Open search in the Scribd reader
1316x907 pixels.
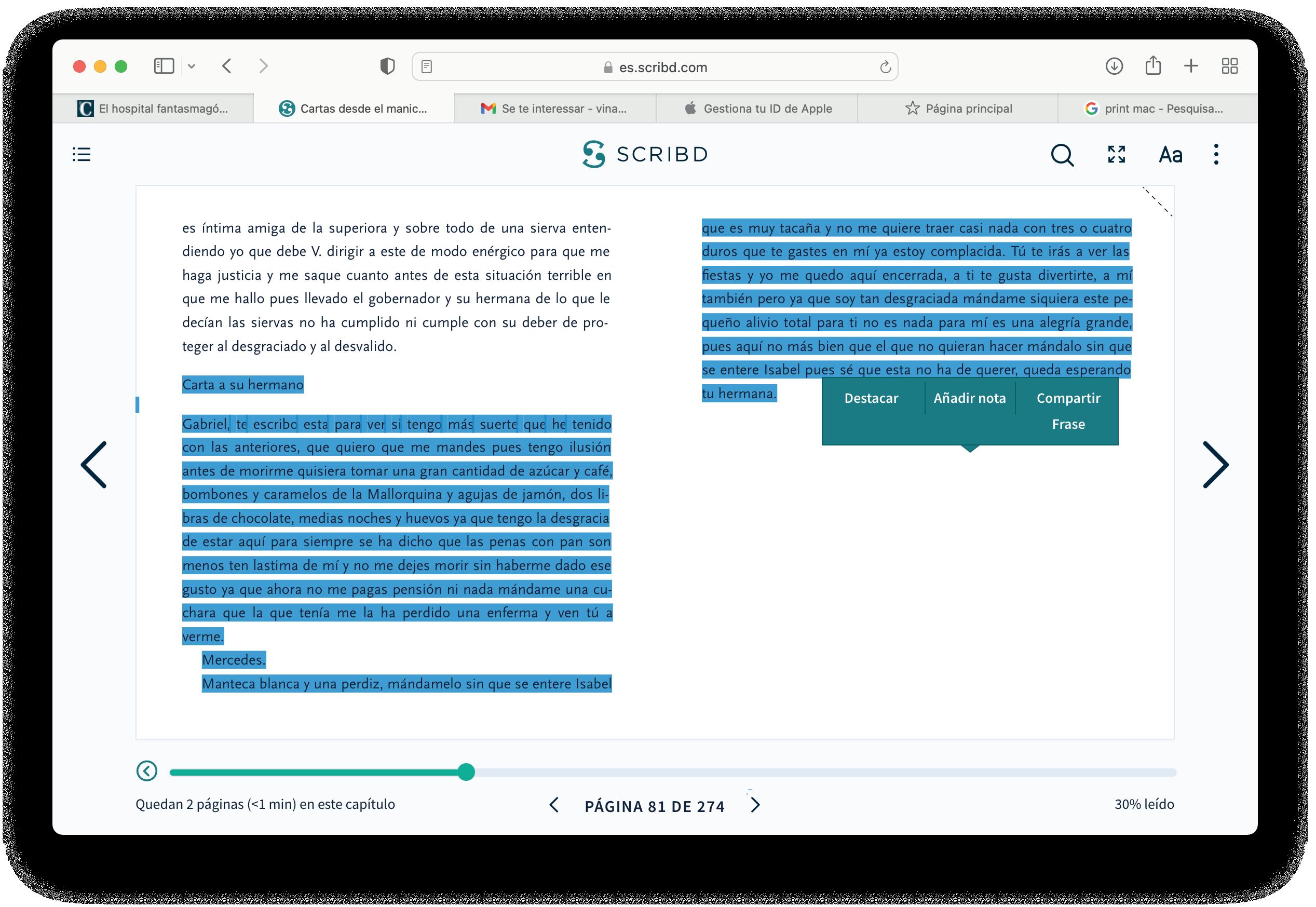tap(1062, 155)
